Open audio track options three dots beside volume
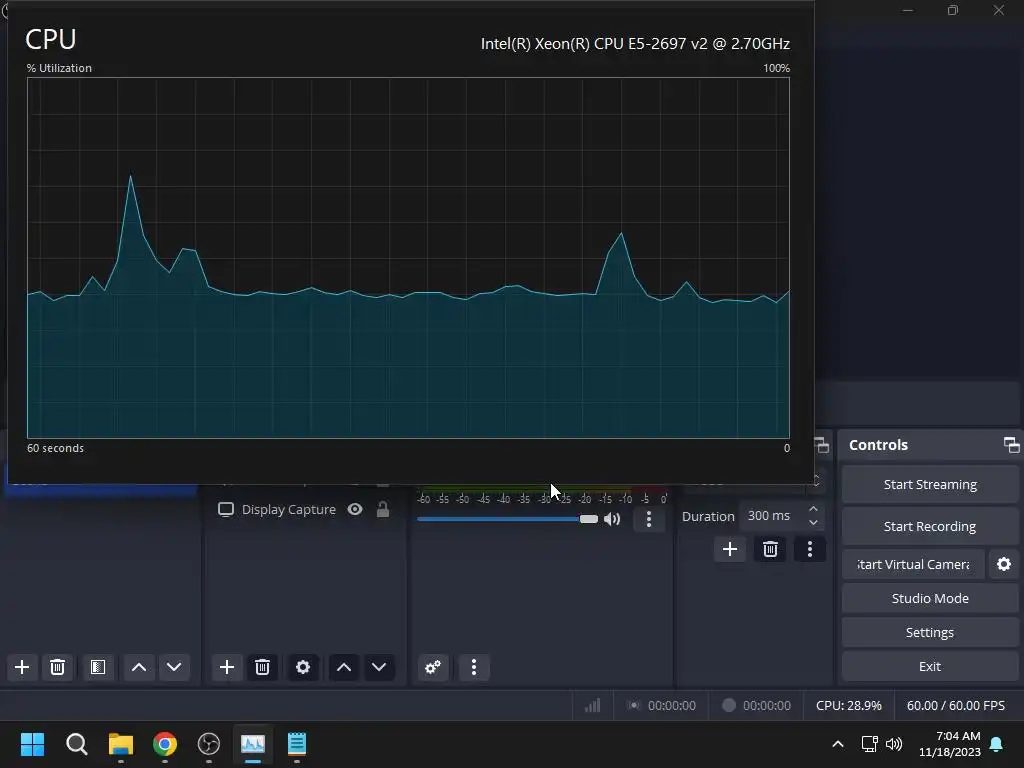Viewport: 1024px width, 768px height. [x=648, y=519]
